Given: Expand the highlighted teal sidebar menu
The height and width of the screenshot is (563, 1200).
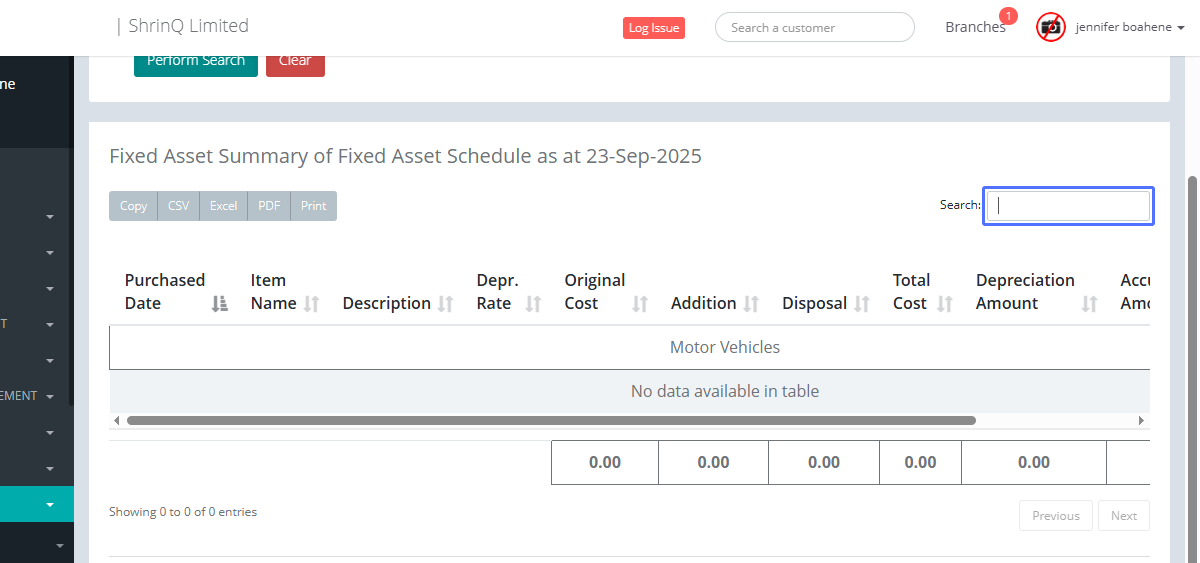Looking at the screenshot, I should (50, 505).
